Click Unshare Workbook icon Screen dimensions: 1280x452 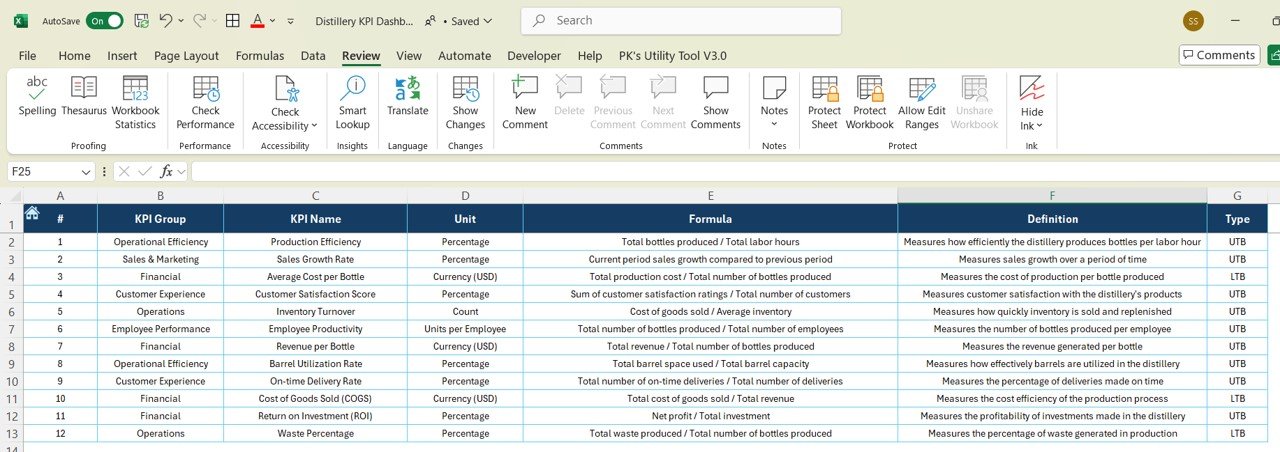[974, 88]
